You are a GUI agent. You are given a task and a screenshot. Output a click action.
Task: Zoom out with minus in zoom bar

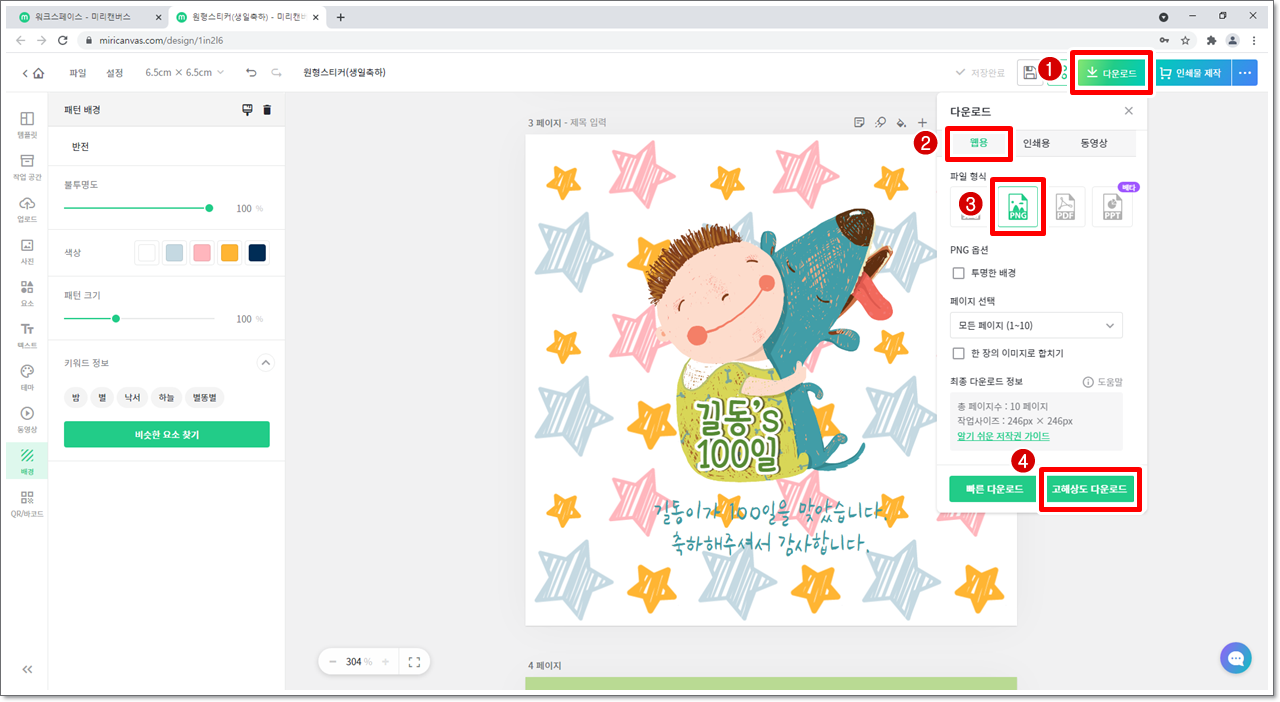tap(333, 661)
